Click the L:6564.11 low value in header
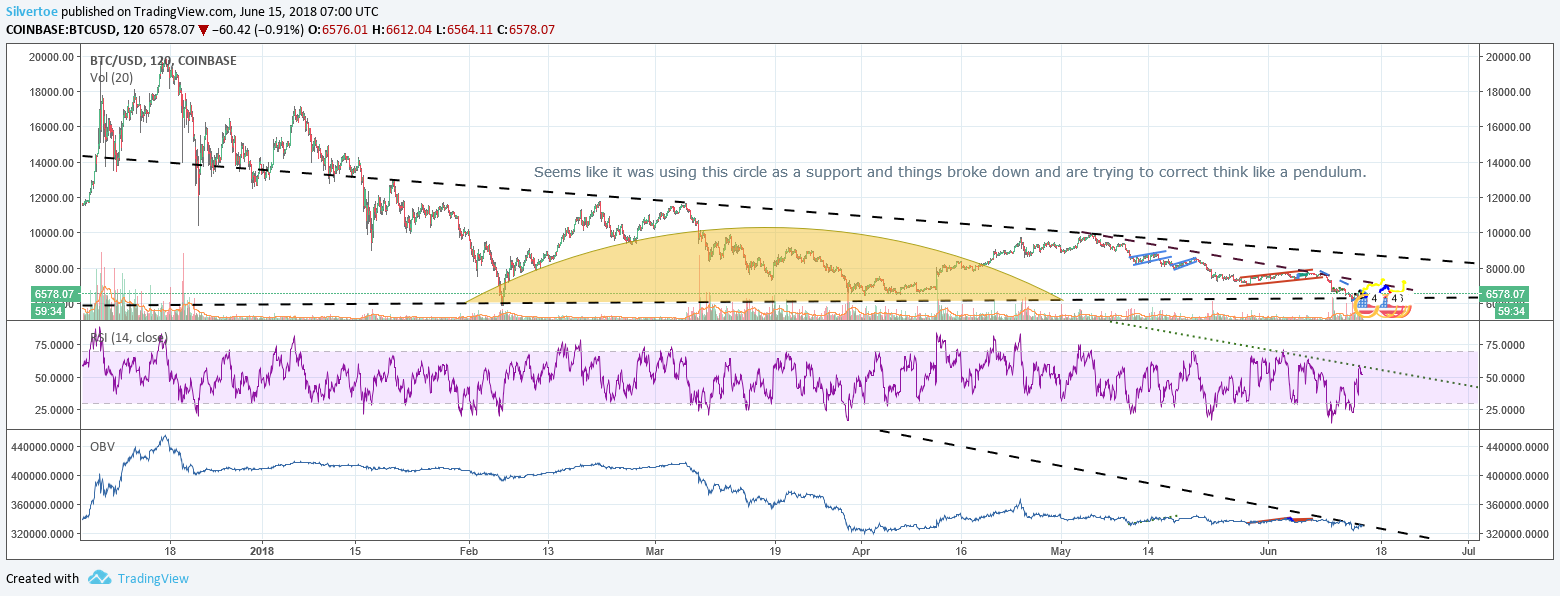This screenshot has height=596, width=1560. (x=466, y=29)
